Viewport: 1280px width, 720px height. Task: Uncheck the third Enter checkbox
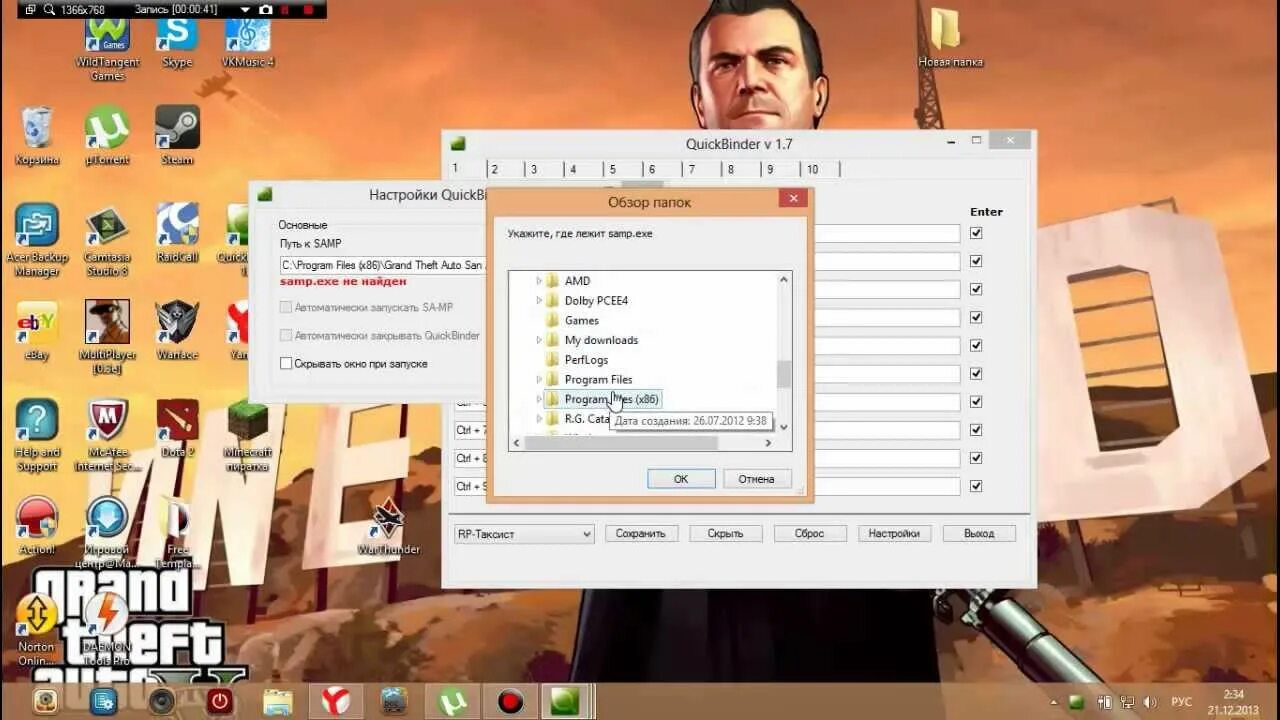(976, 289)
